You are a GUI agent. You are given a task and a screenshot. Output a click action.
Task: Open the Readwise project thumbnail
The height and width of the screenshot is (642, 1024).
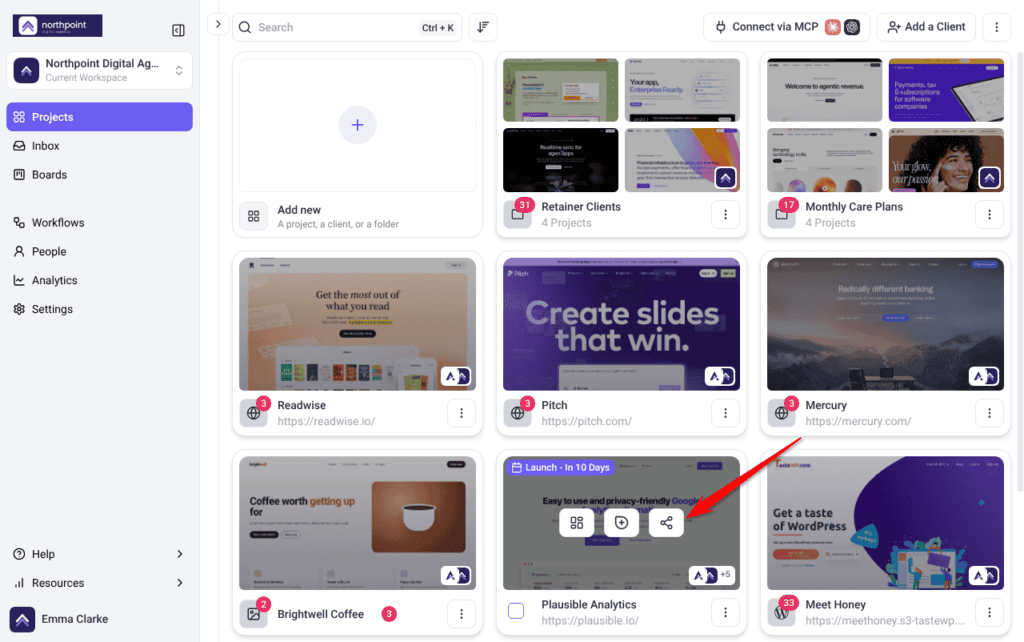pos(357,324)
